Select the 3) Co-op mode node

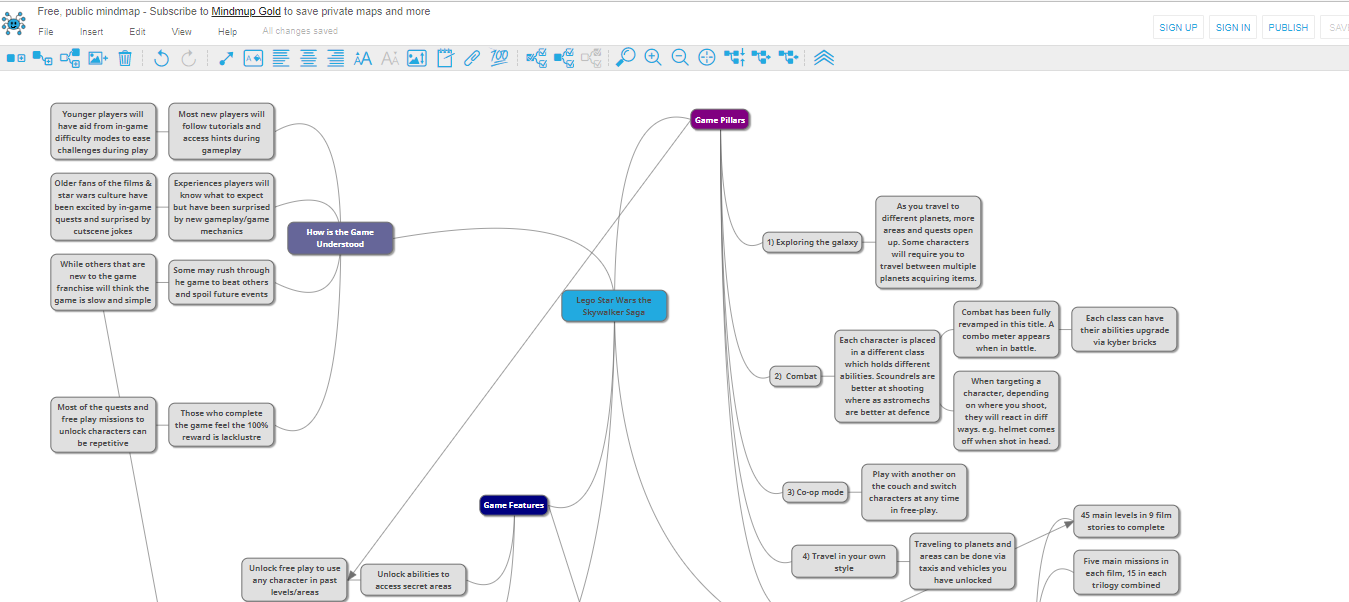[x=815, y=492]
